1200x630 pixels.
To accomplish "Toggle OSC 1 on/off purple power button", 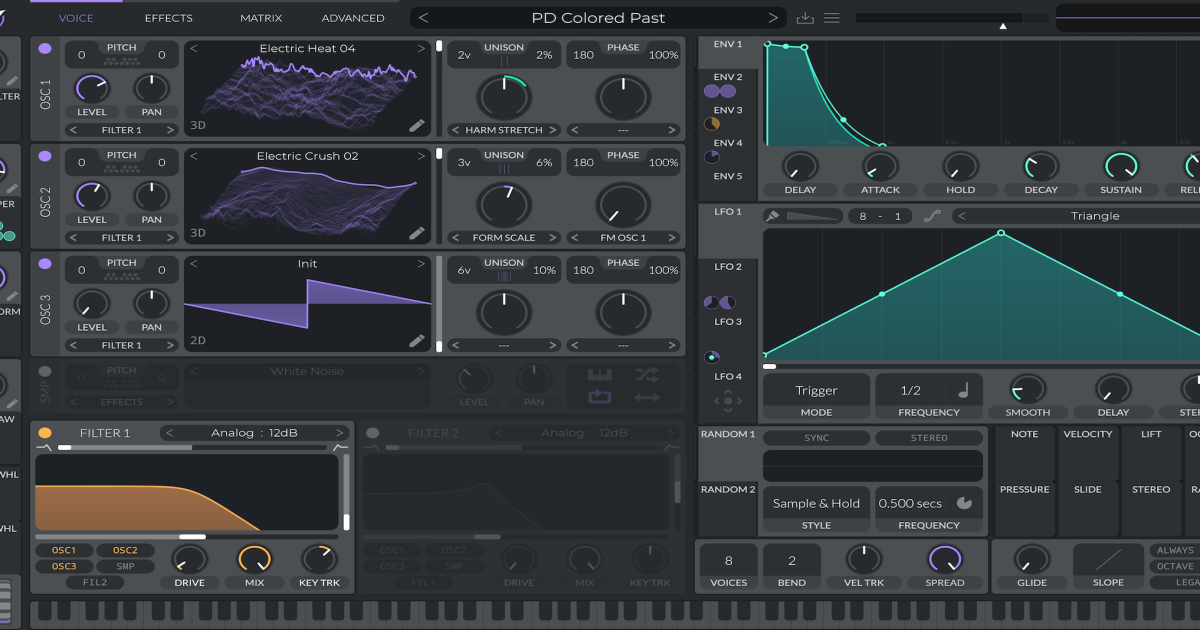I will pyautogui.click(x=45, y=48).
